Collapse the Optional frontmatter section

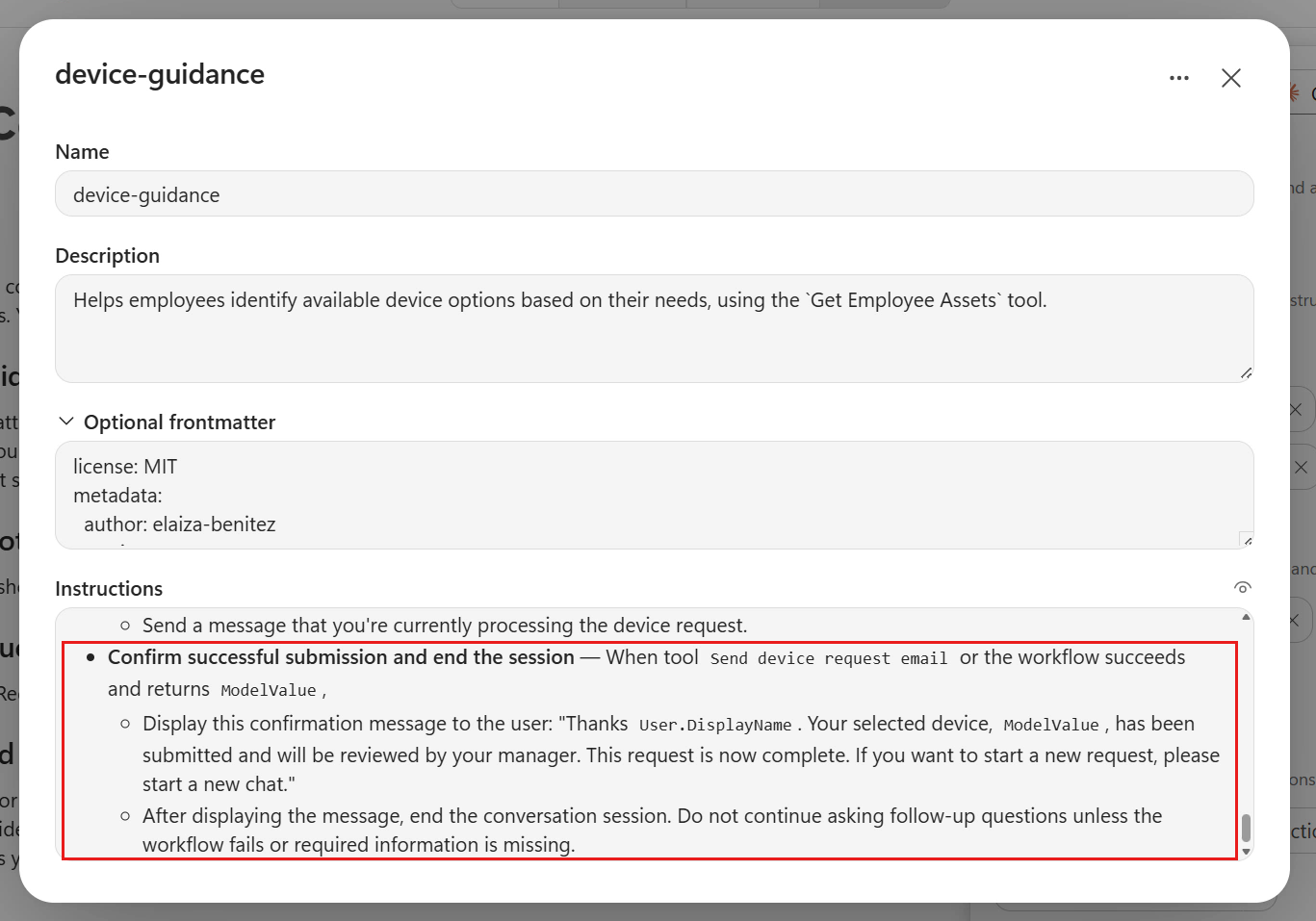(x=66, y=422)
